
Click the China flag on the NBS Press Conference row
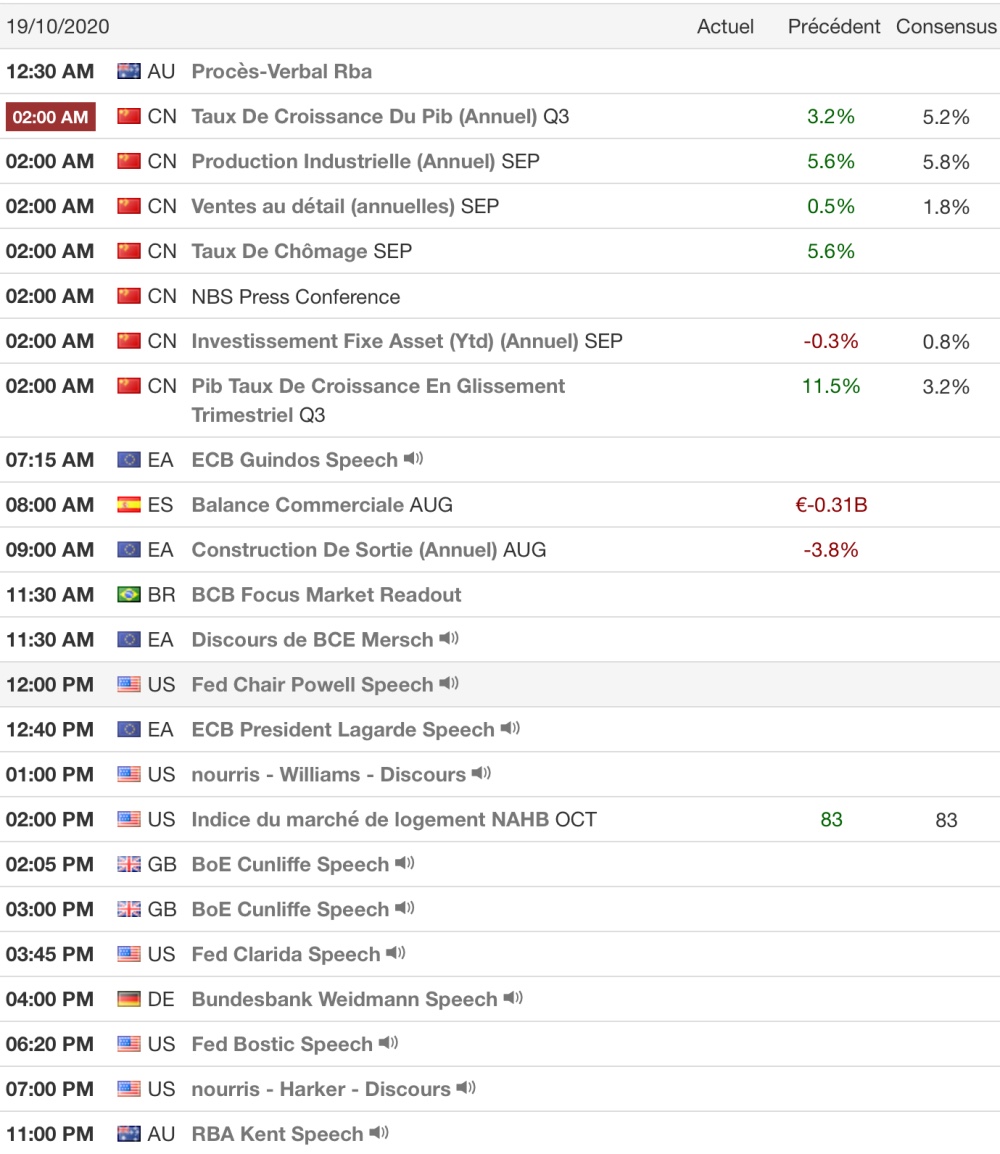(x=129, y=296)
